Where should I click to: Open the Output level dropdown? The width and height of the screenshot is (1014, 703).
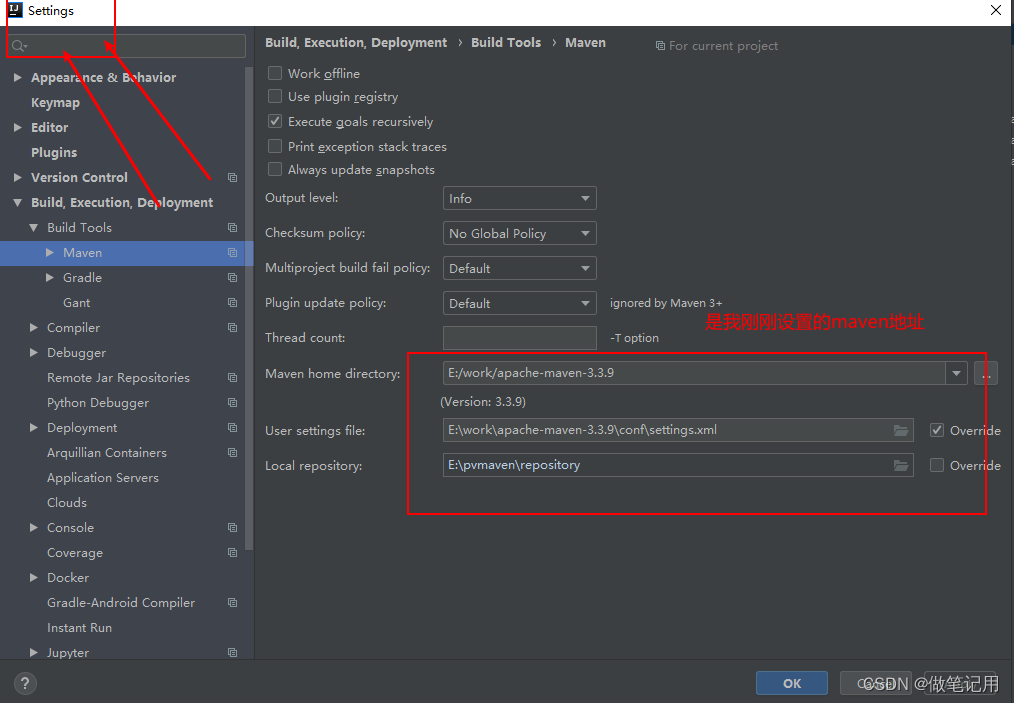click(x=519, y=198)
